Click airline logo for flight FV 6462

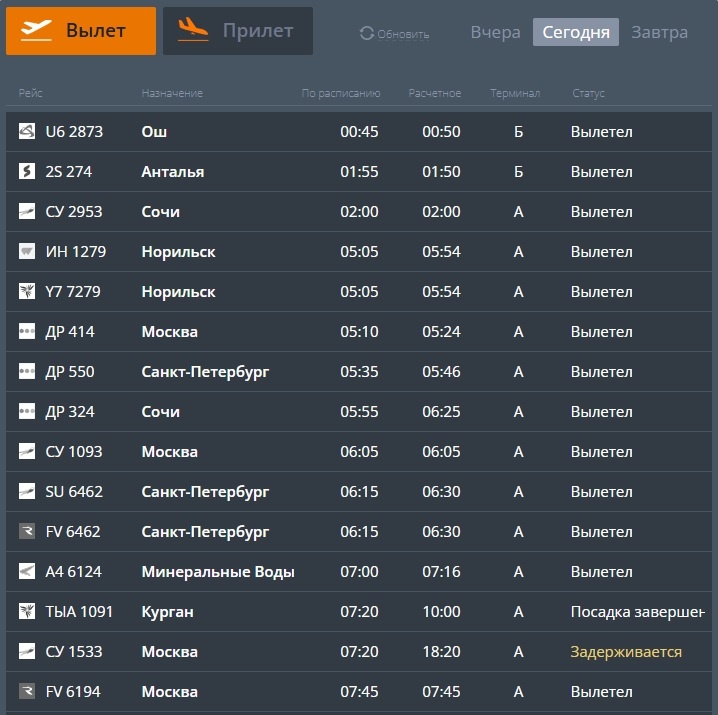tap(27, 531)
